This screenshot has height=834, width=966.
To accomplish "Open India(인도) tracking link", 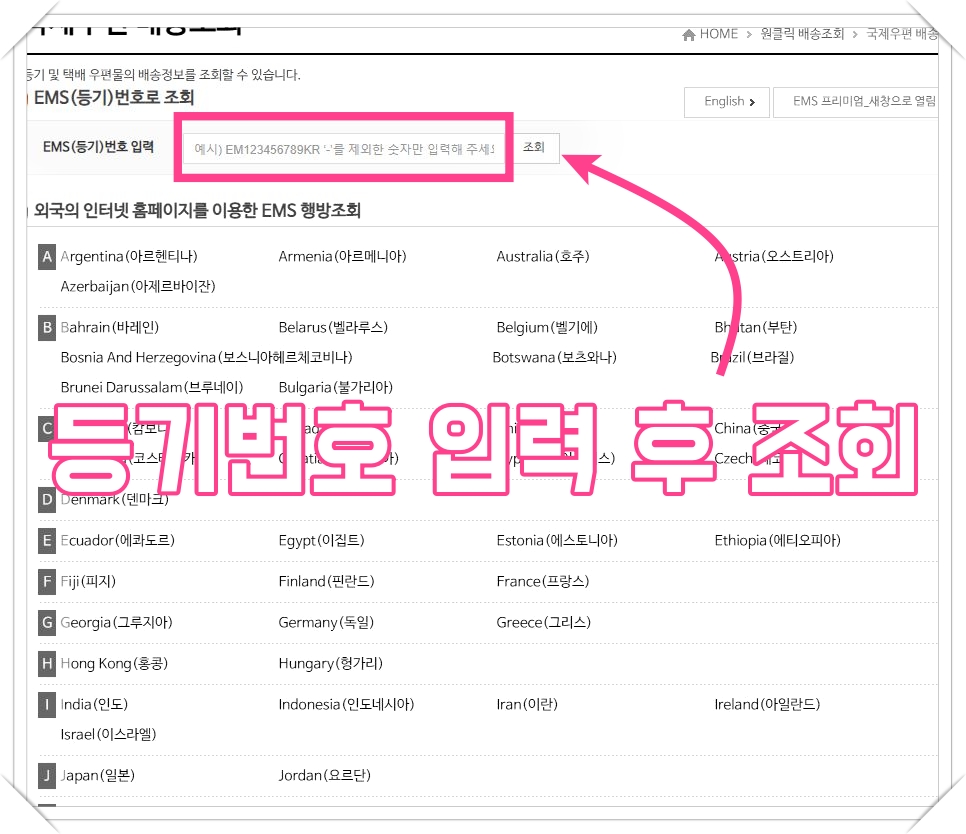I will [x=94, y=705].
